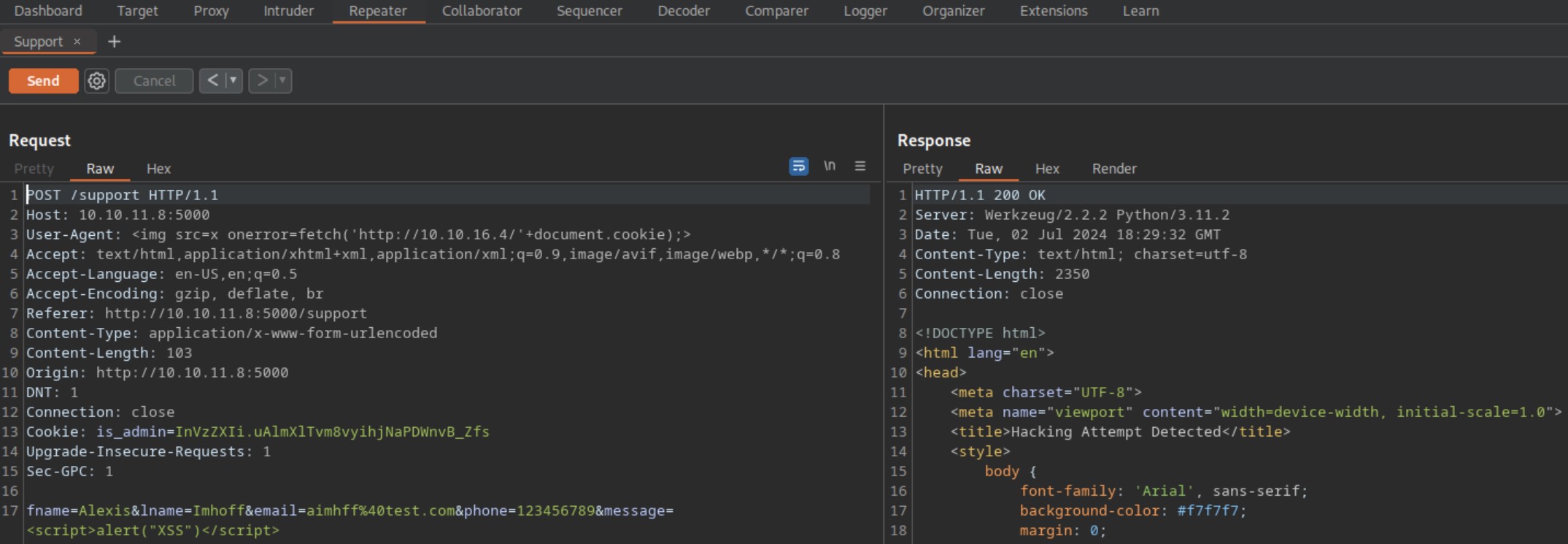Click the 'Connection: close' request line

(x=100, y=412)
